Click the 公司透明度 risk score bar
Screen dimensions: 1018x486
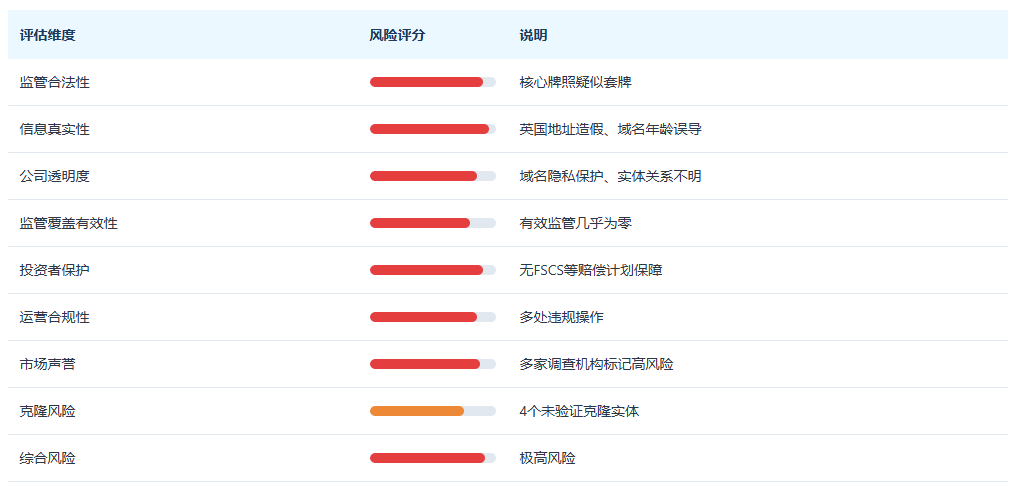point(433,176)
